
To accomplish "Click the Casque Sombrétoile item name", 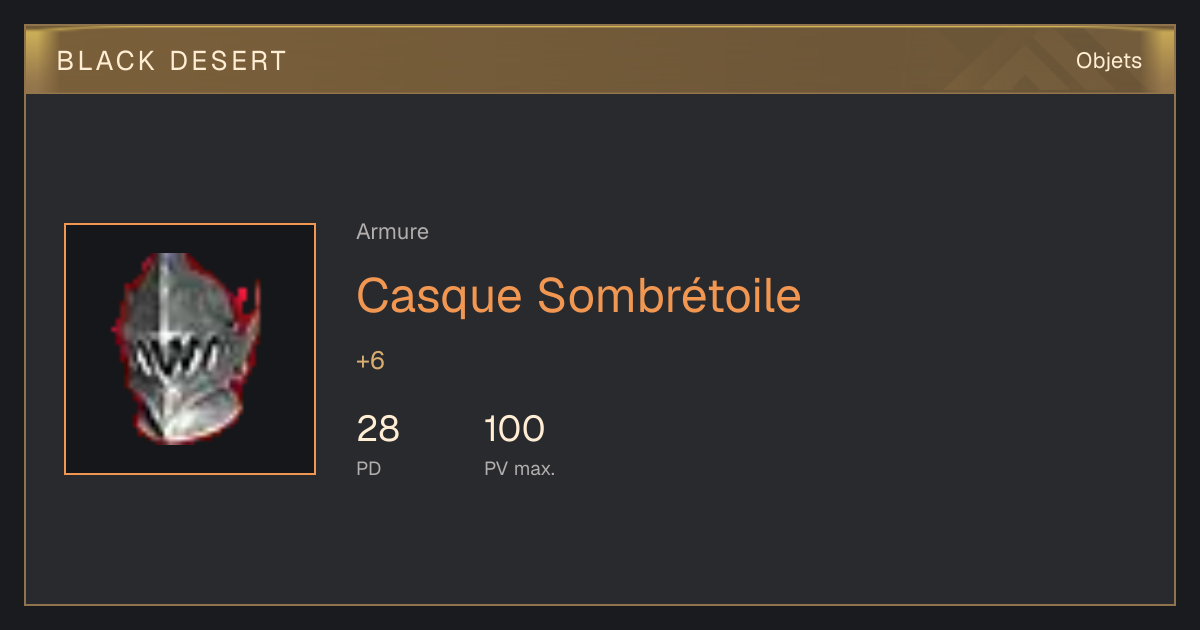I will pyautogui.click(x=578, y=295).
